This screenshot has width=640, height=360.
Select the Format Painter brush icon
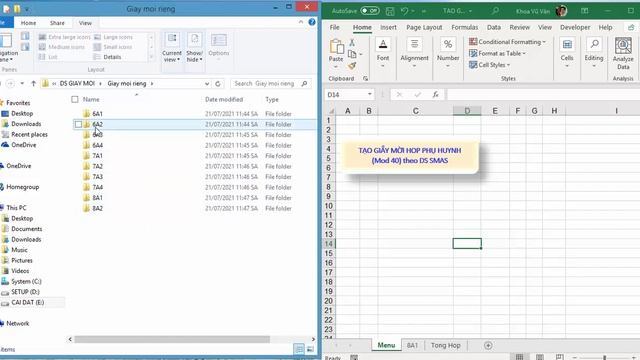[352, 66]
